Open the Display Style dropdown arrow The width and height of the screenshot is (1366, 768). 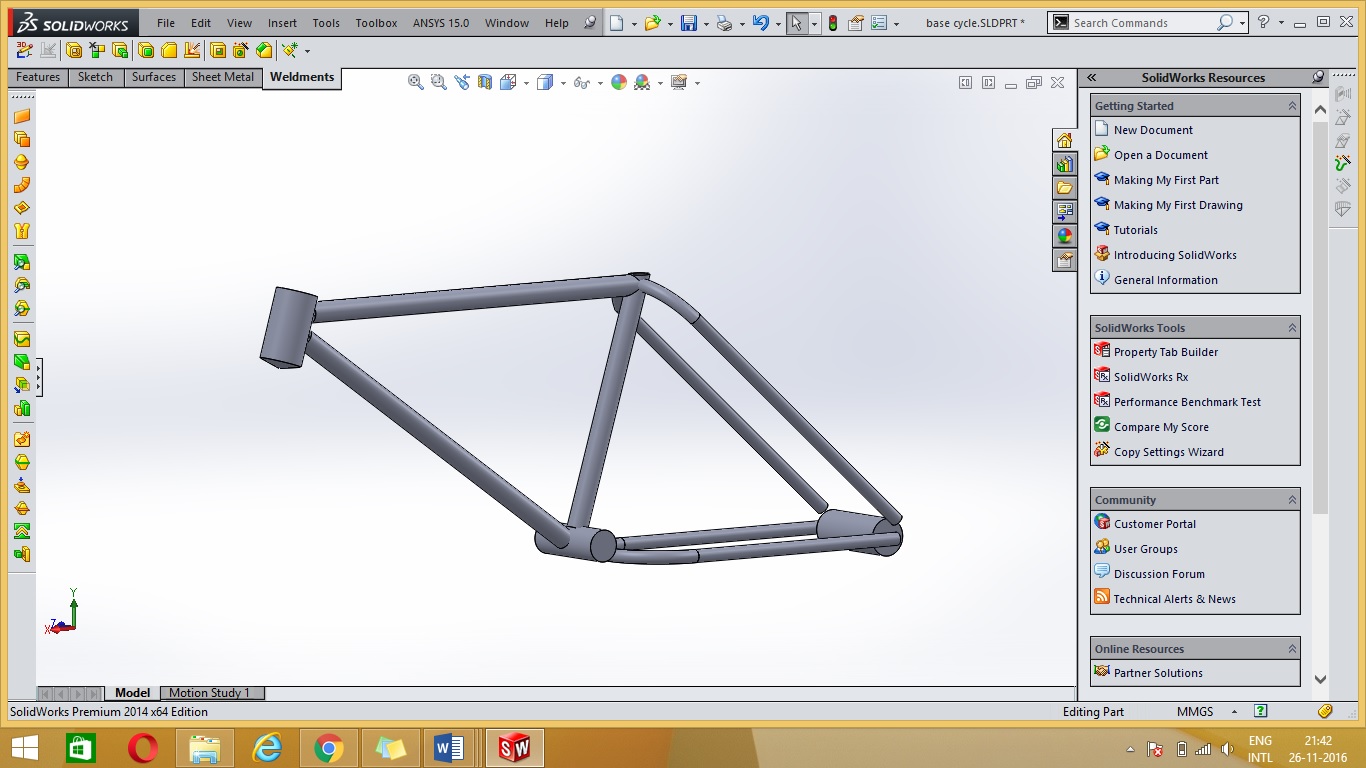[x=563, y=84]
